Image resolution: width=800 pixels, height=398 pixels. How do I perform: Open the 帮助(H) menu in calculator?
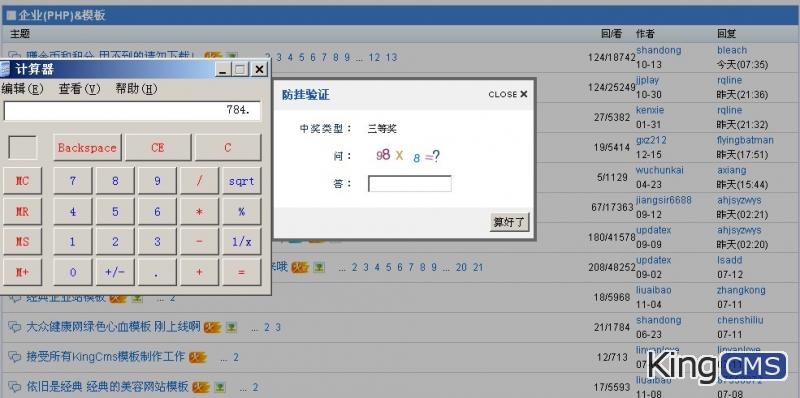pyautogui.click(x=136, y=89)
